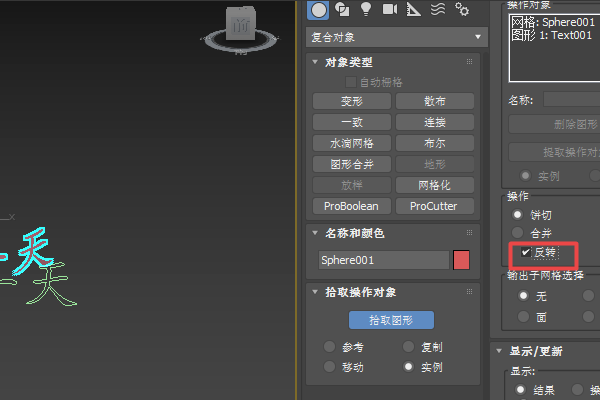
Task: Click the 一致 object type button
Action: (352, 122)
